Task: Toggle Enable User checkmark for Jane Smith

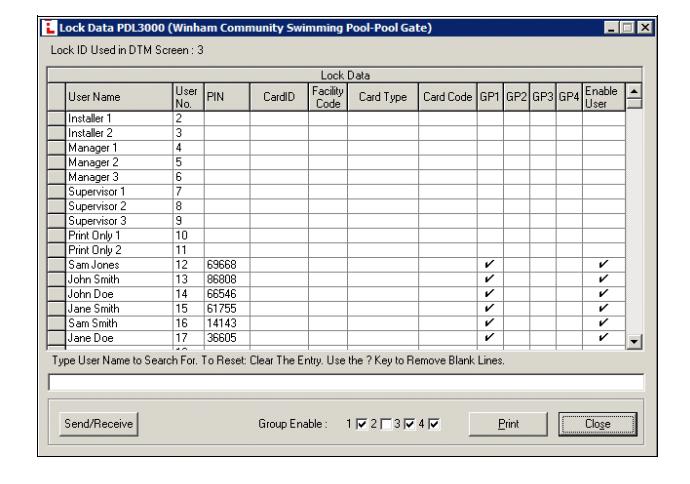Action: coord(603,308)
